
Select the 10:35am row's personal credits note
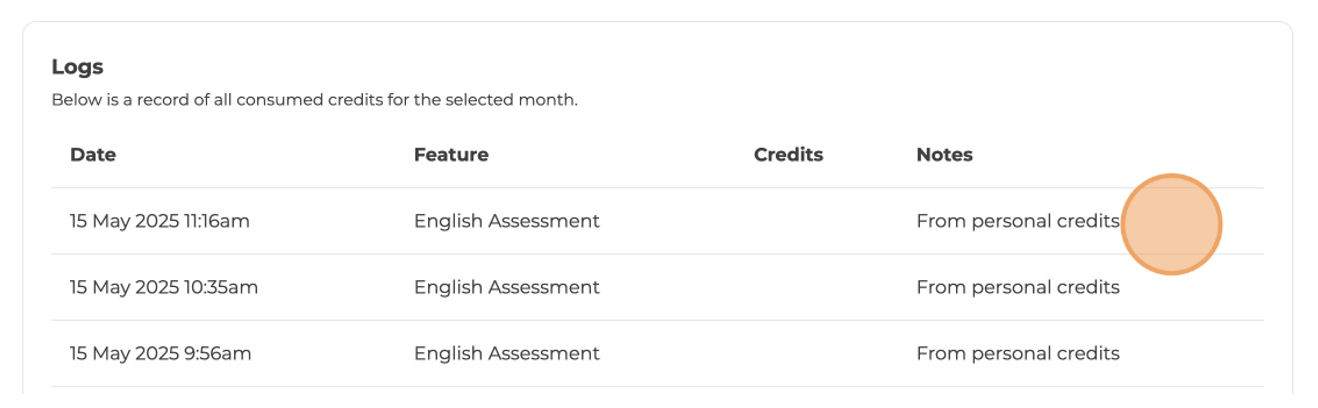tap(1017, 287)
